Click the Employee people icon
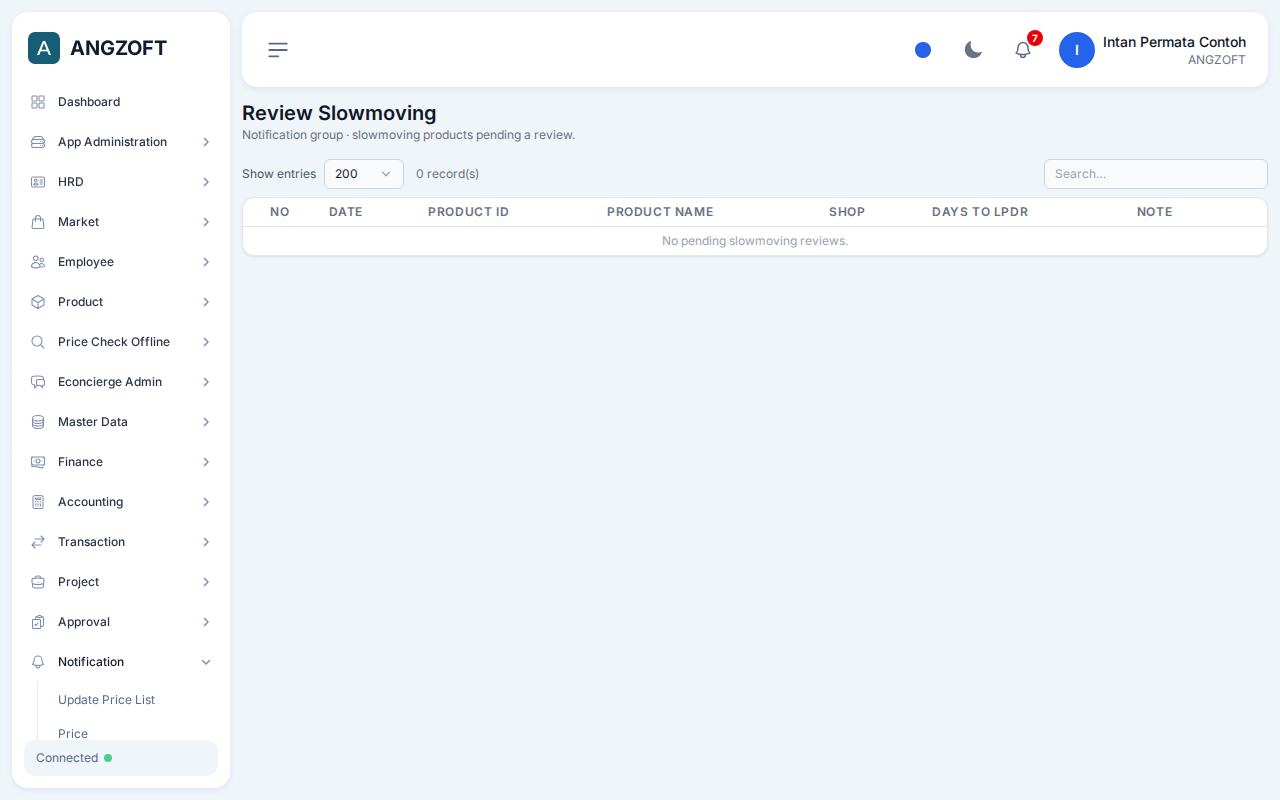Viewport: 1280px width, 800px height. (38, 262)
